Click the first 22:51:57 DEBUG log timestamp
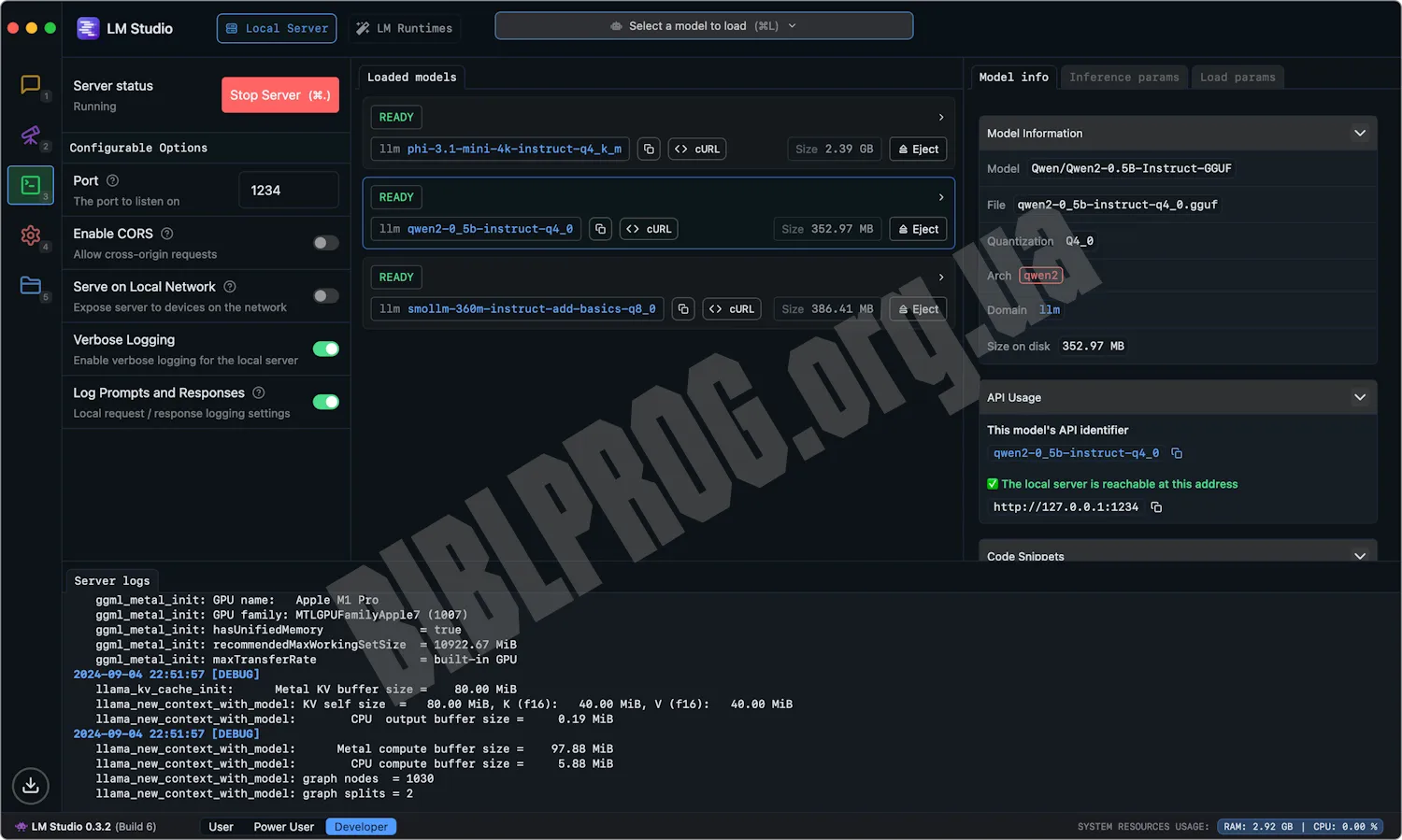This screenshot has width=1402, height=840. [166, 675]
